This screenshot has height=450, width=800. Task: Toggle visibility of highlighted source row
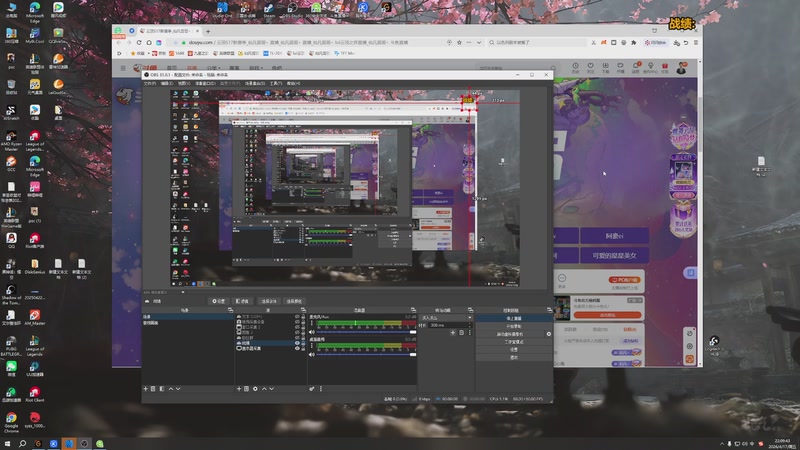pyautogui.click(x=297, y=343)
